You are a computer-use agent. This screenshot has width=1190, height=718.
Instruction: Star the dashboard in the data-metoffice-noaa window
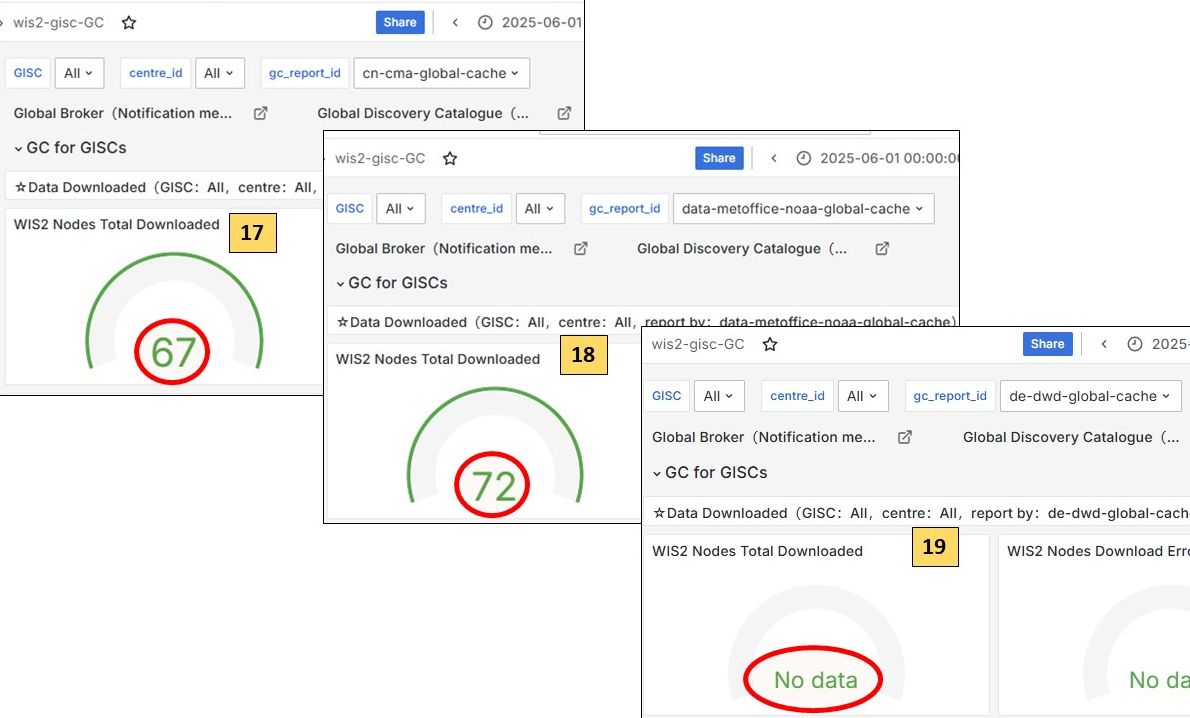[450, 158]
